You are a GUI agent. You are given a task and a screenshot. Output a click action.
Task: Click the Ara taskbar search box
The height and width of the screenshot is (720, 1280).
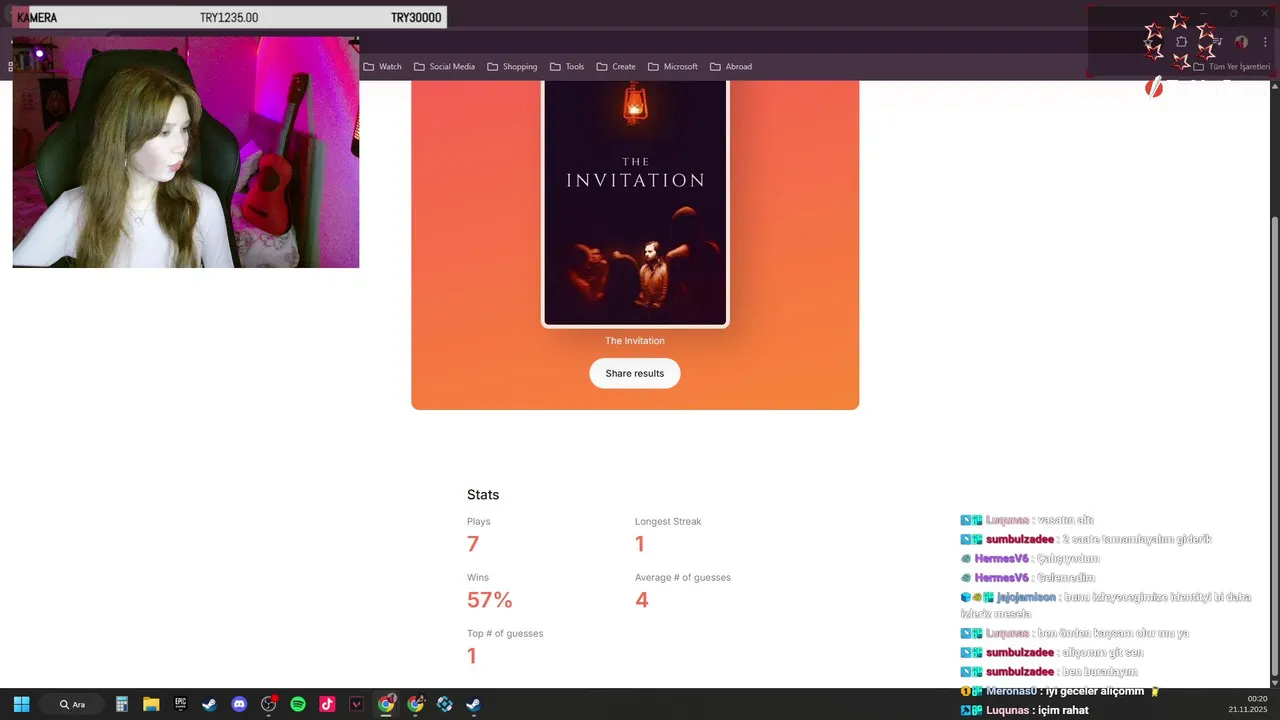click(72, 704)
